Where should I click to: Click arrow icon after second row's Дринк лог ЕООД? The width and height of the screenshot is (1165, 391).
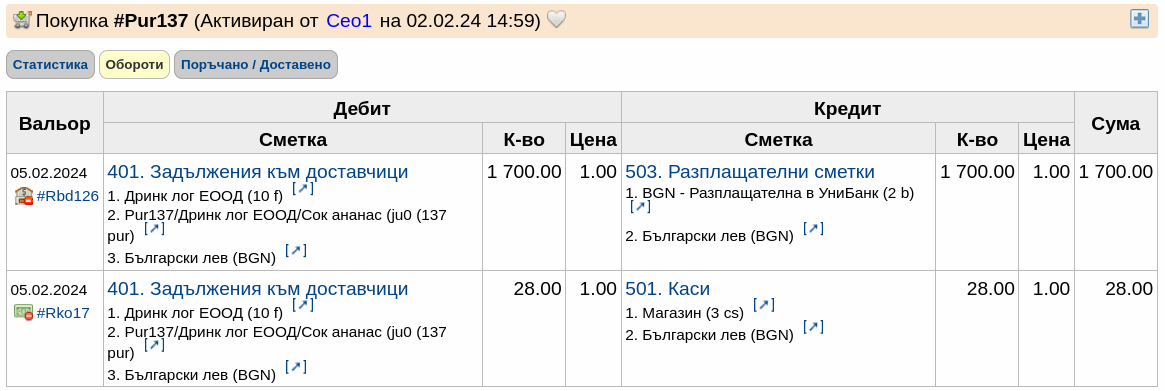(303, 304)
